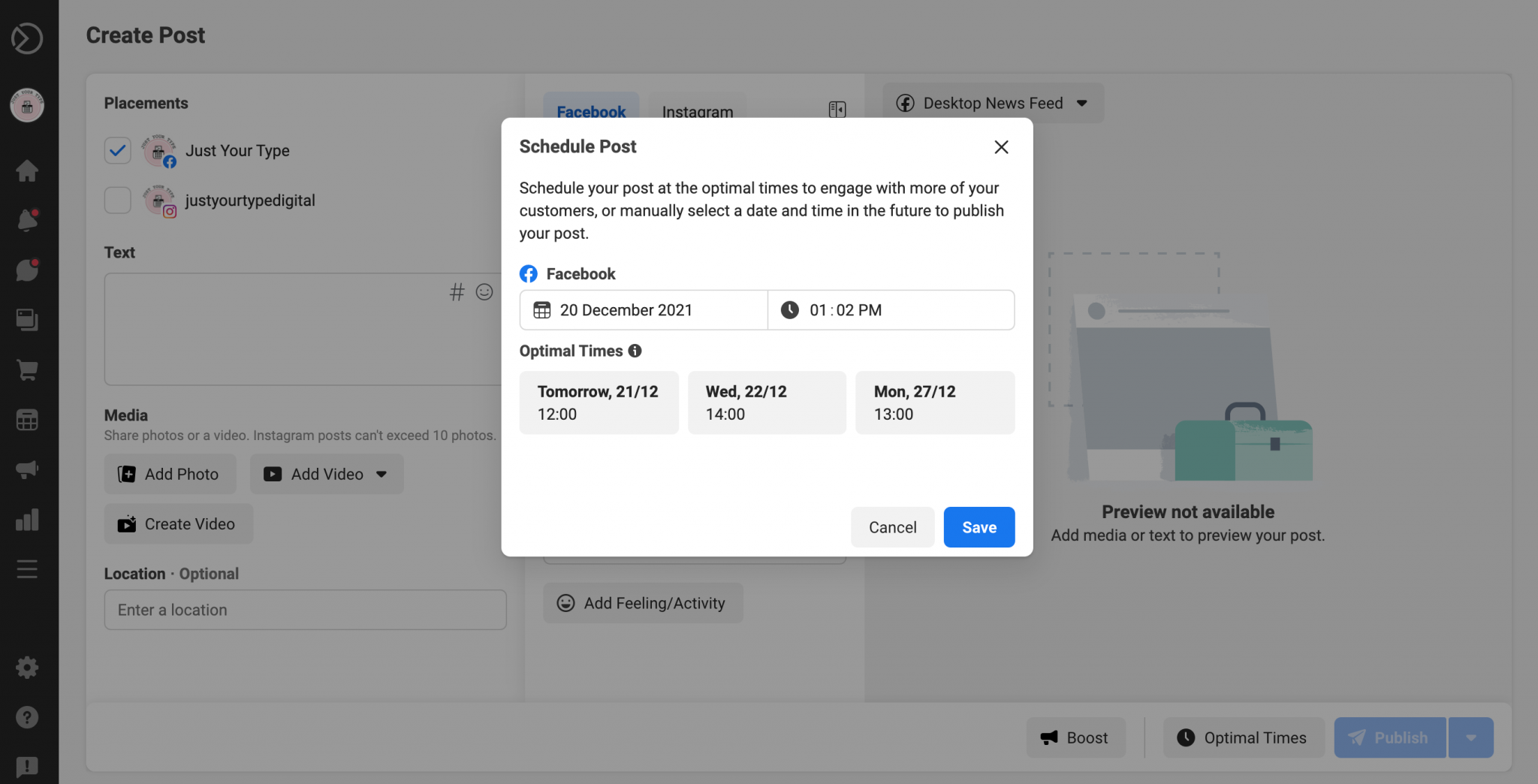
Task: Select the Tomorrow, 21/12 12:00 optimal time
Action: point(599,403)
